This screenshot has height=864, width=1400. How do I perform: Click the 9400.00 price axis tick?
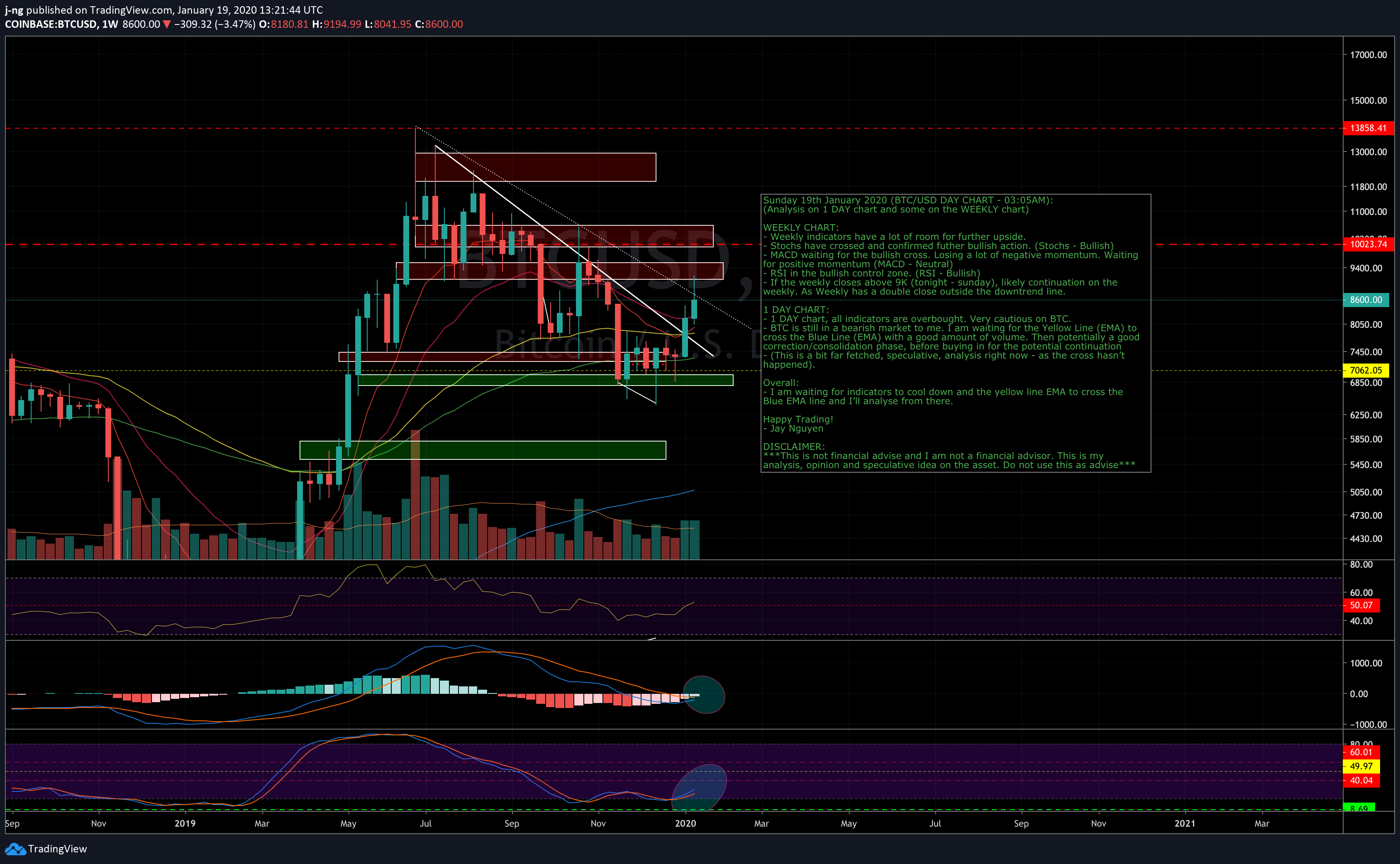coord(1366,268)
